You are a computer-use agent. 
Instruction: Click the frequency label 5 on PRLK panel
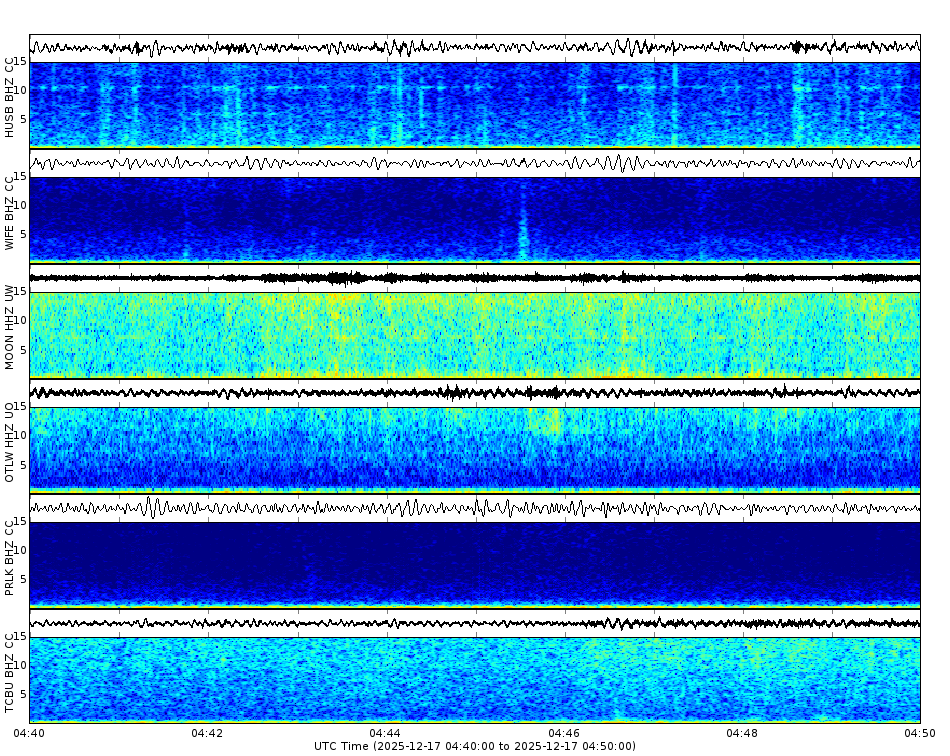(24, 577)
